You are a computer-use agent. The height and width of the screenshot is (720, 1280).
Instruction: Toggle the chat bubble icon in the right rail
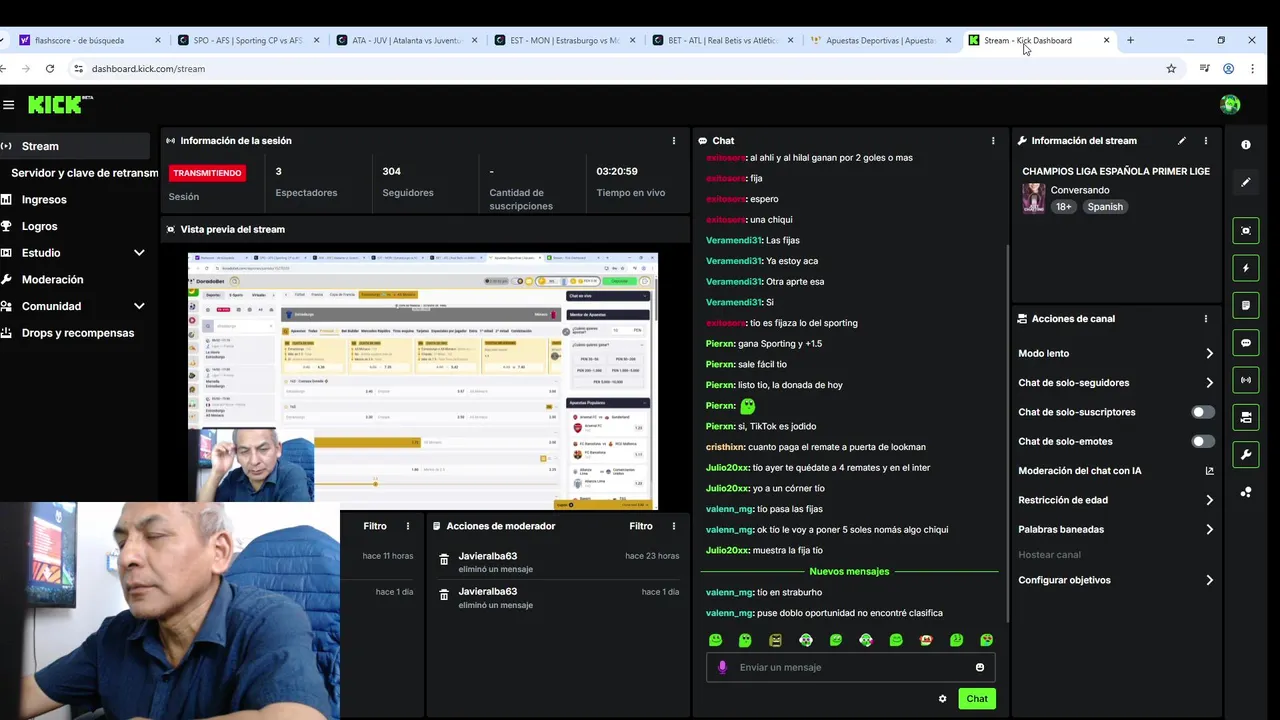click(1246, 343)
